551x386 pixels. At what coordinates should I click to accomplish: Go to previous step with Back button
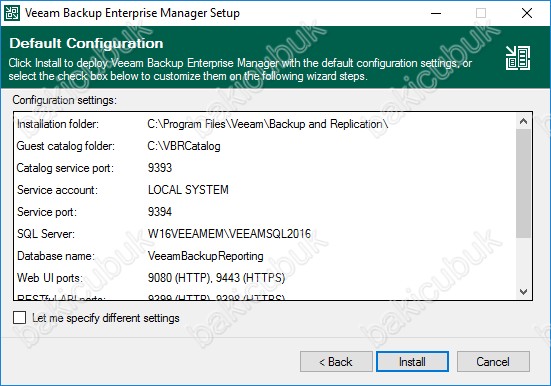click(x=336, y=361)
